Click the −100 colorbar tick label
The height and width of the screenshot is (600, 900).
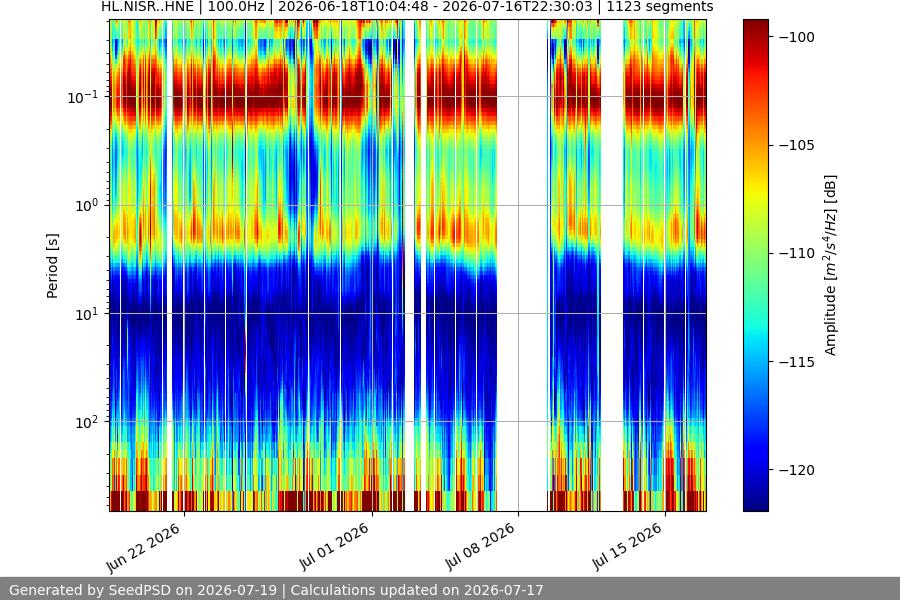797,37
